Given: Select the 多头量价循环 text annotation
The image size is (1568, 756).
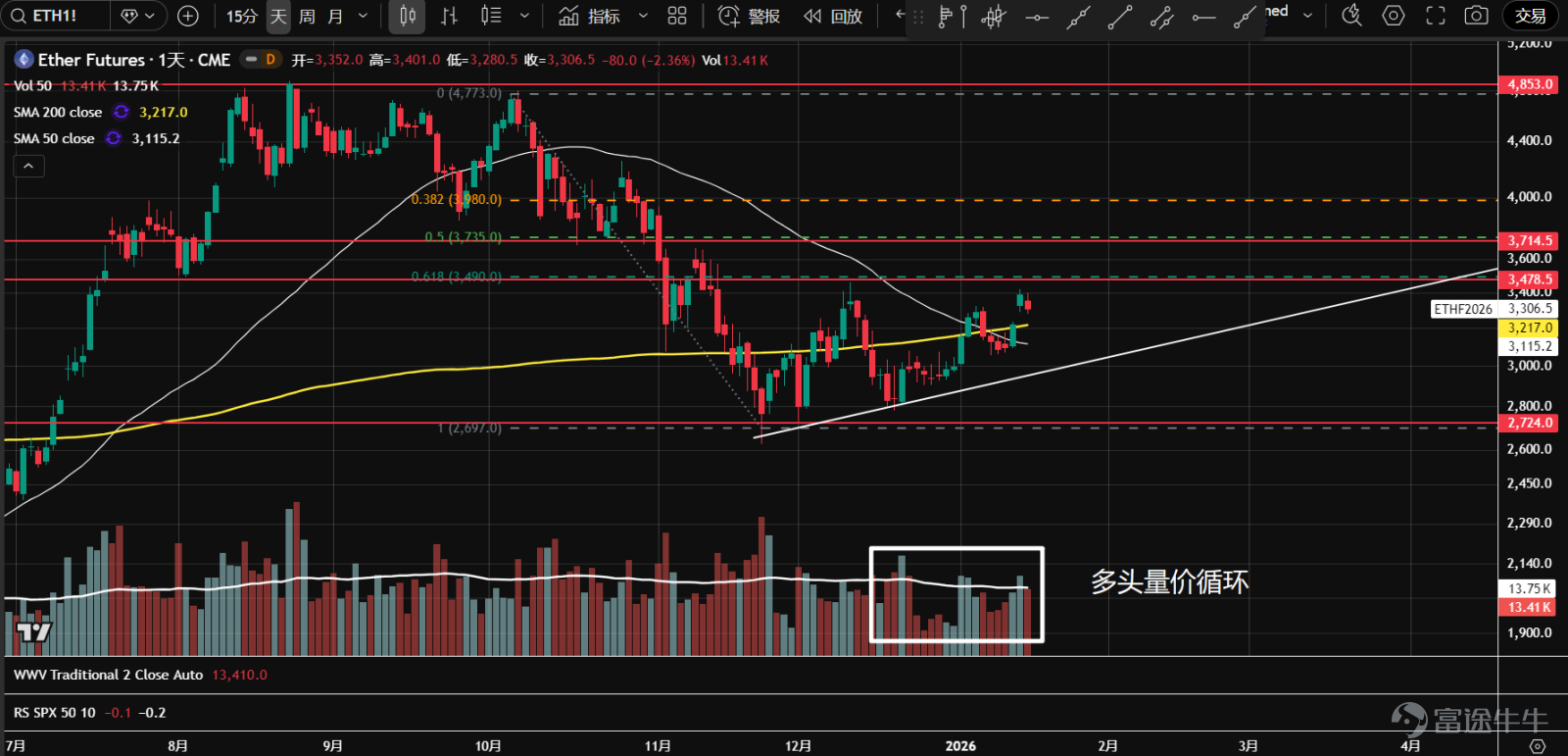Looking at the screenshot, I should [1169, 582].
